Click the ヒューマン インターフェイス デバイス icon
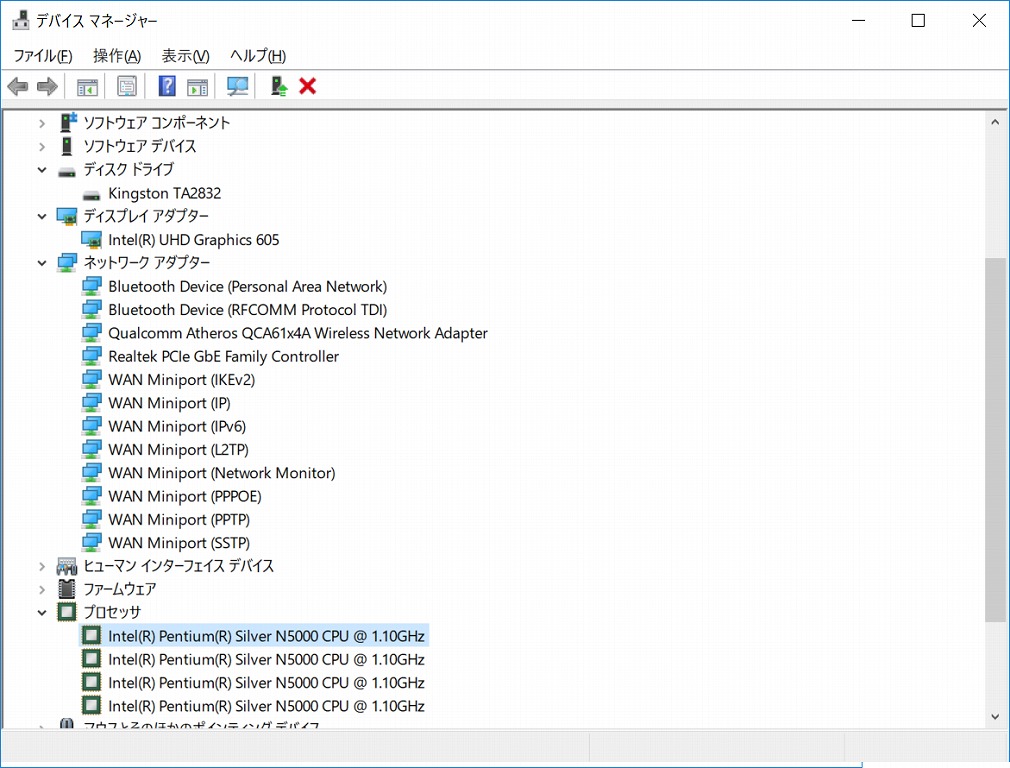The image size is (1010, 768). point(66,566)
